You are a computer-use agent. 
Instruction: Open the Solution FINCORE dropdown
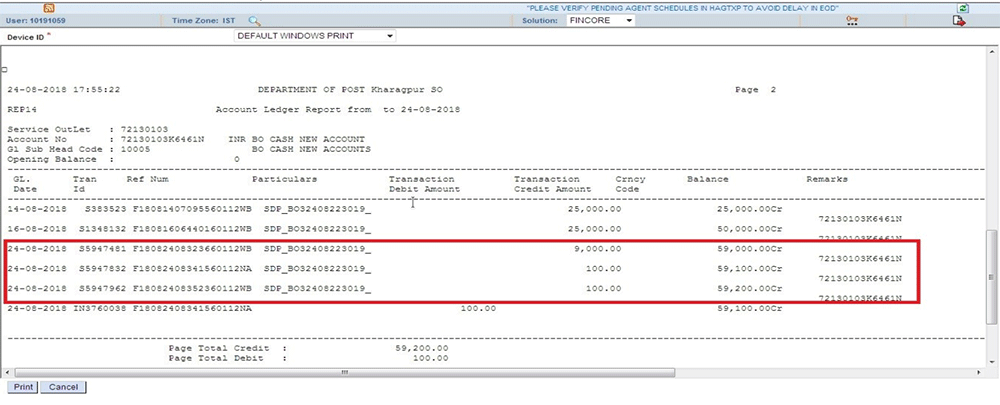click(598, 20)
